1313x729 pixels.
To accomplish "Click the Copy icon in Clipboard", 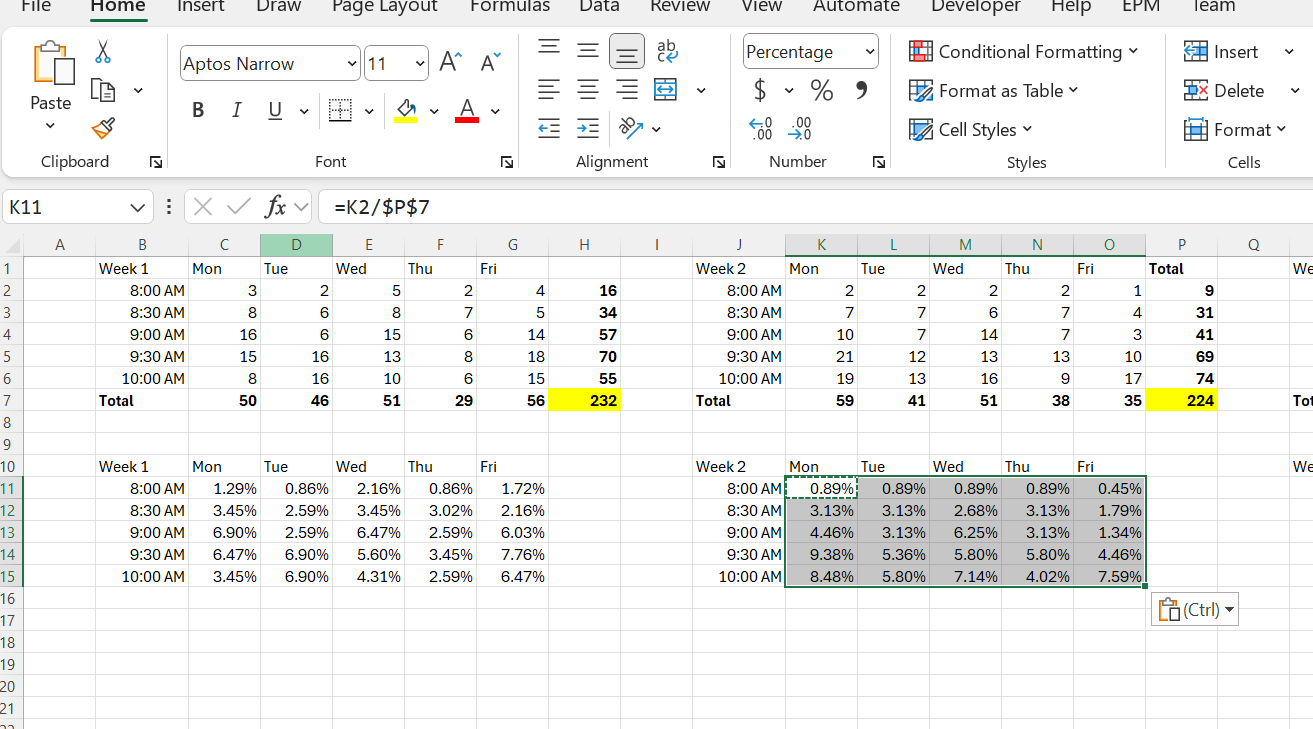I will 103,91.
